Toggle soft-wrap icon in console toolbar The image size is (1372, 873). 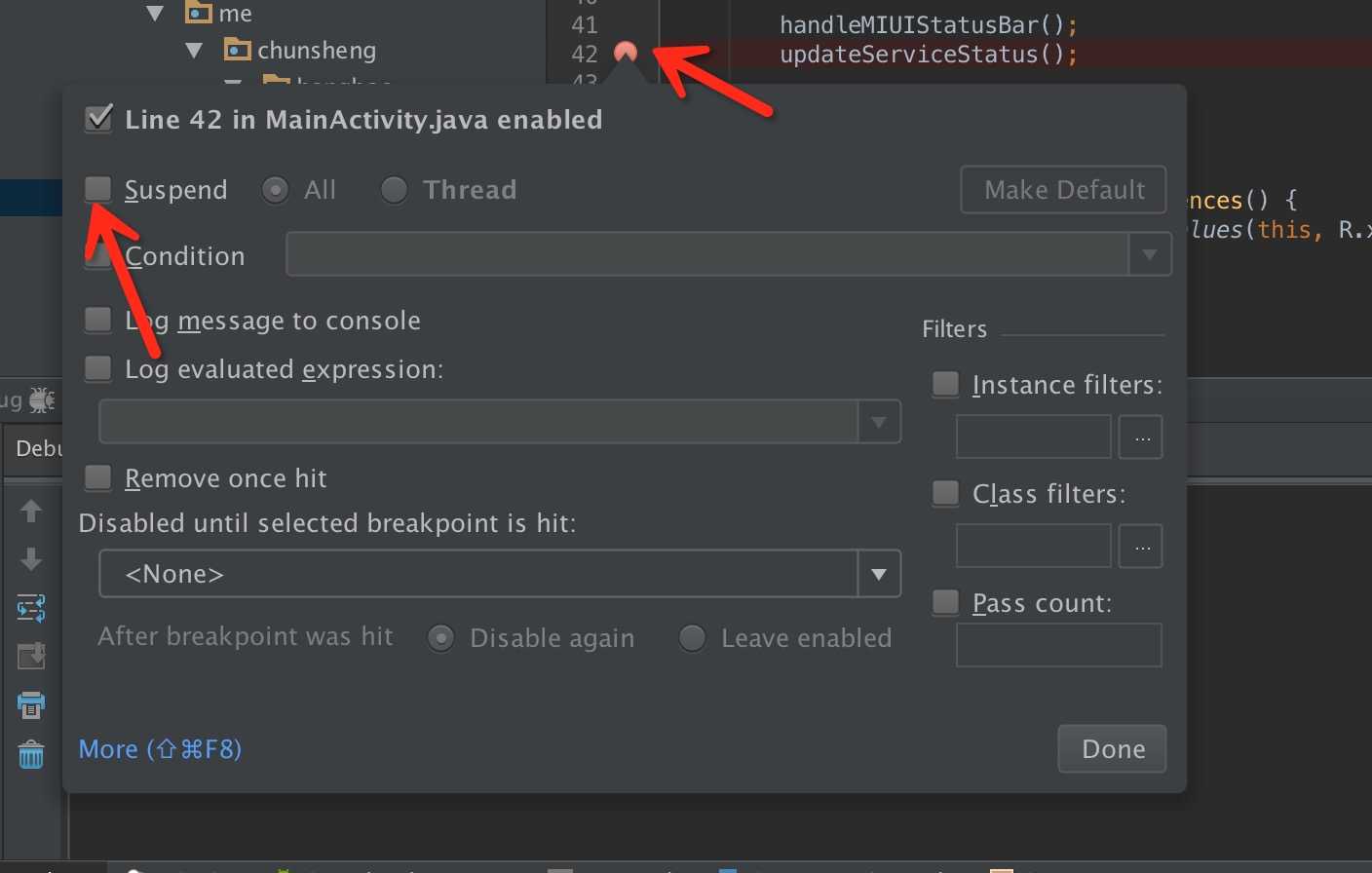click(x=31, y=609)
